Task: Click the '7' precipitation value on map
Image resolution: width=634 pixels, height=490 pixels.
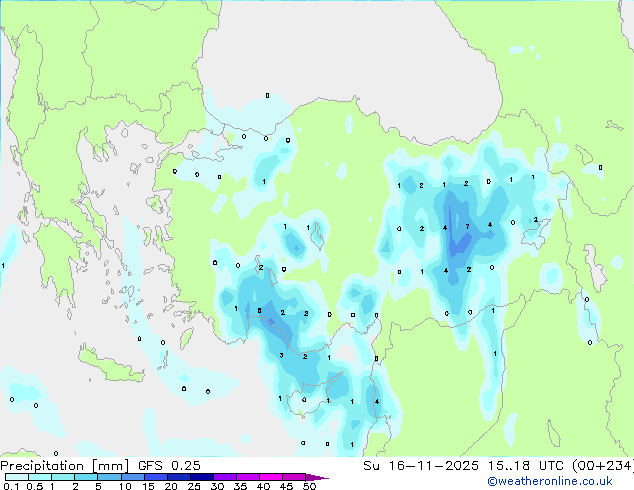Action: click(467, 226)
